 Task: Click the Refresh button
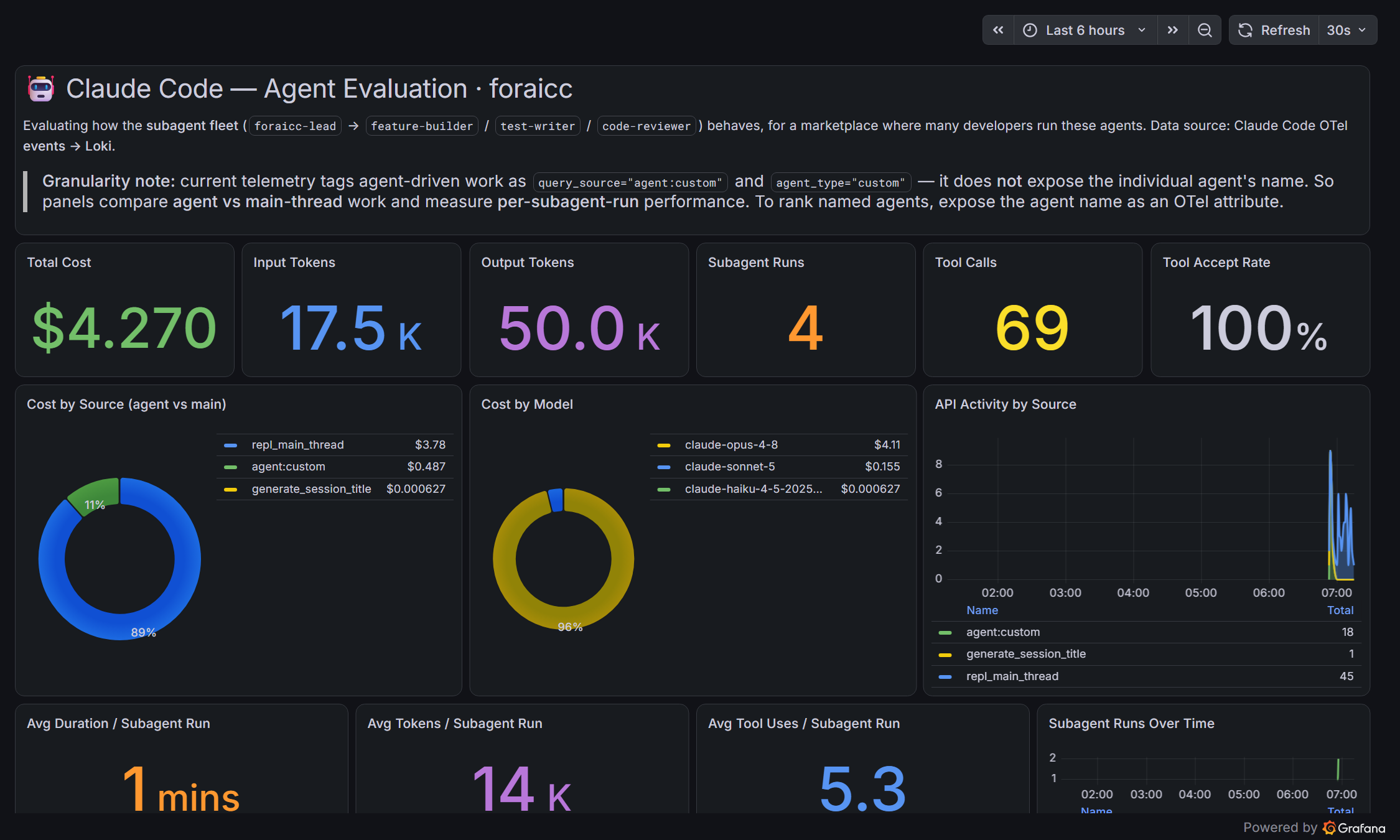coord(1274,30)
